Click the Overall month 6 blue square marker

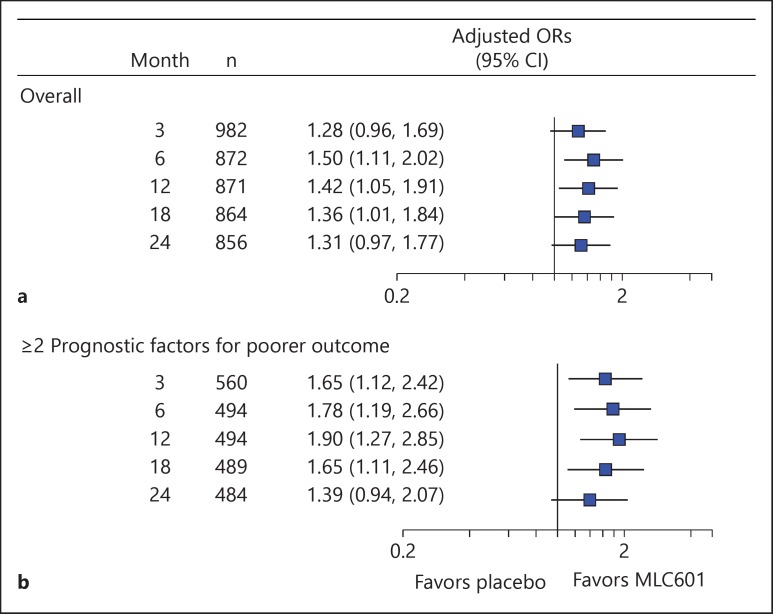click(x=593, y=160)
